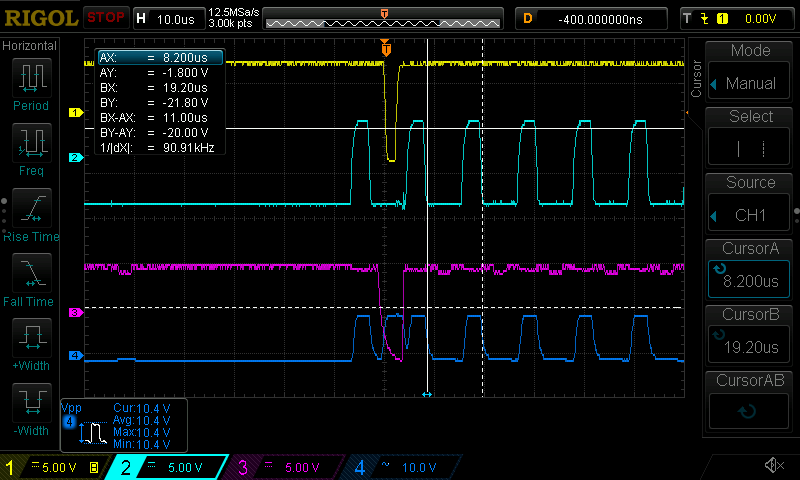Viewport: 800px width, 480px height.
Task: Click the orange trigger position marker
Action: point(386,48)
